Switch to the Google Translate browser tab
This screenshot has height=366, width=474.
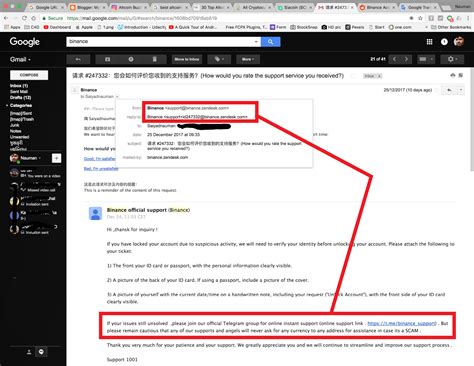[419, 7]
